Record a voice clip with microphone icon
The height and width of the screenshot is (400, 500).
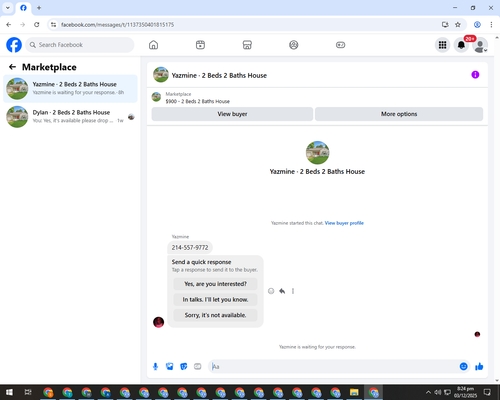tap(155, 367)
